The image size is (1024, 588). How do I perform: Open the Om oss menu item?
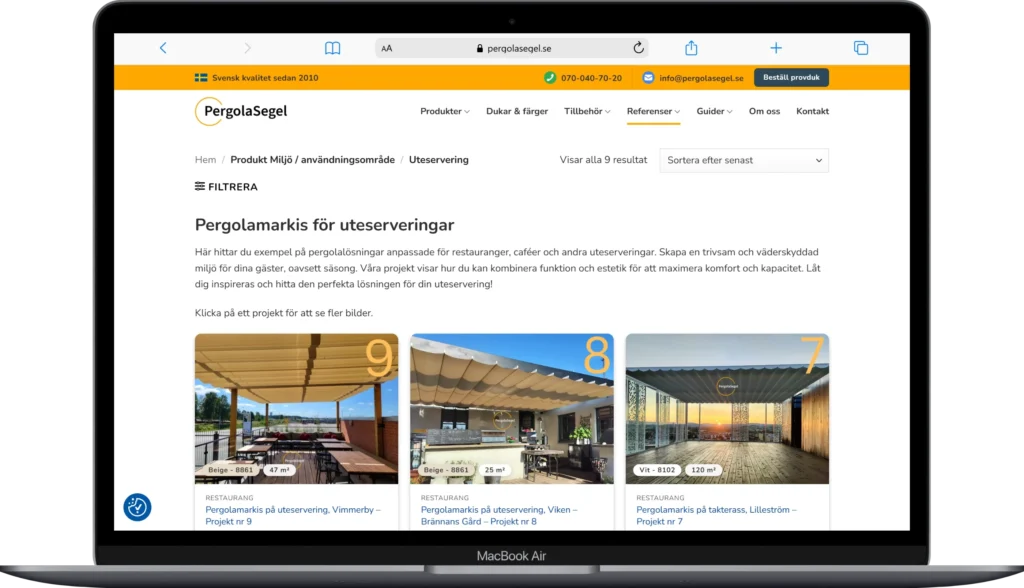click(764, 111)
